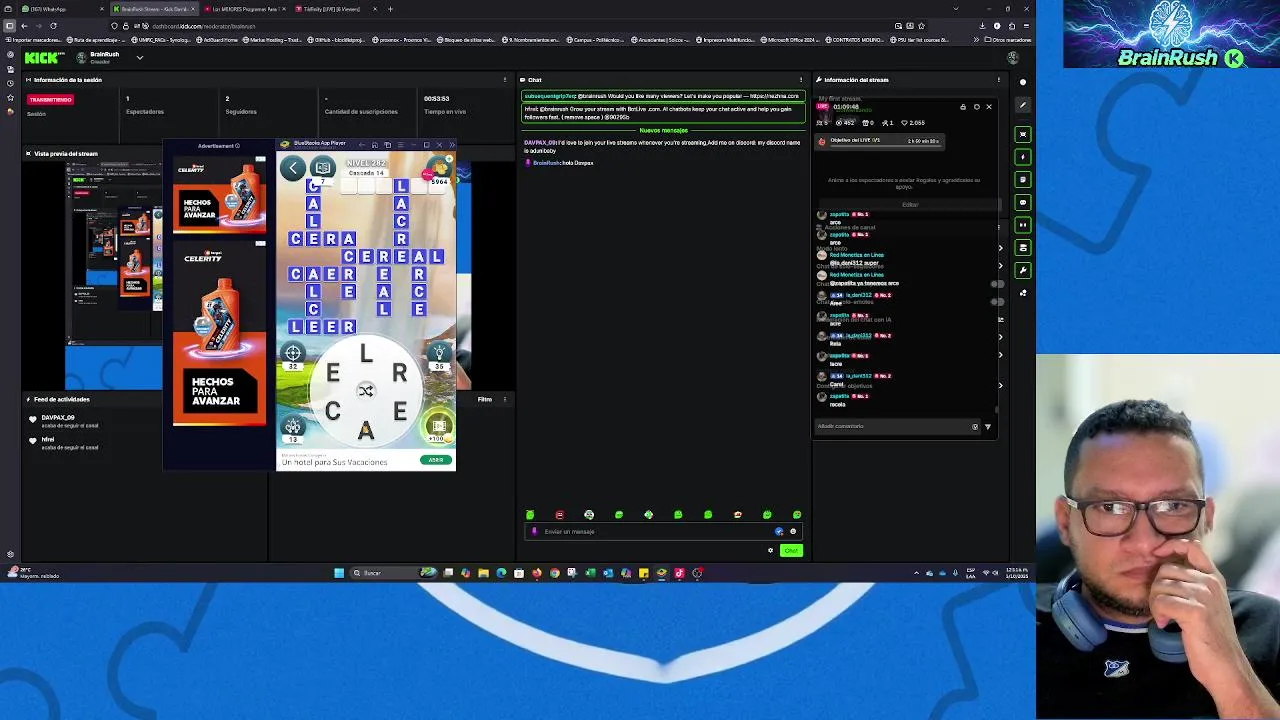
Task: Open Feed de actividades options menu
Action: pyautogui.click(x=505, y=400)
